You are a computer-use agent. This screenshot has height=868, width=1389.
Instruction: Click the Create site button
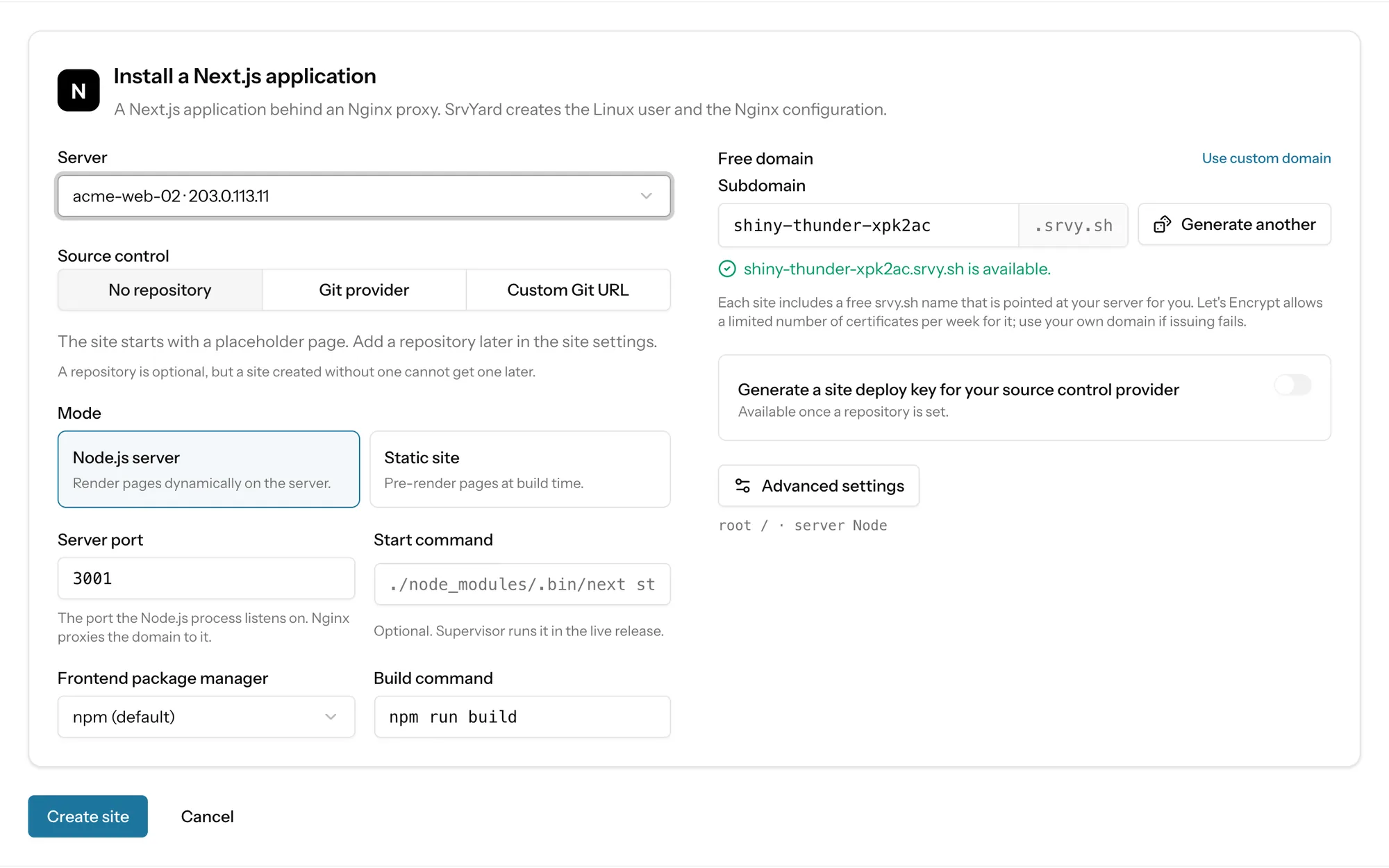point(88,817)
